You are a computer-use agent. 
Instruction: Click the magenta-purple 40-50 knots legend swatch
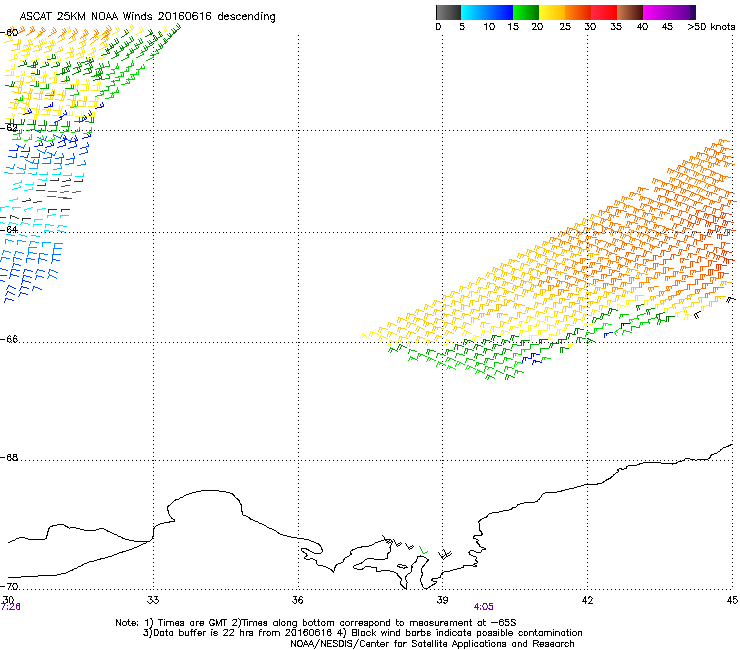tap(669, 12)
